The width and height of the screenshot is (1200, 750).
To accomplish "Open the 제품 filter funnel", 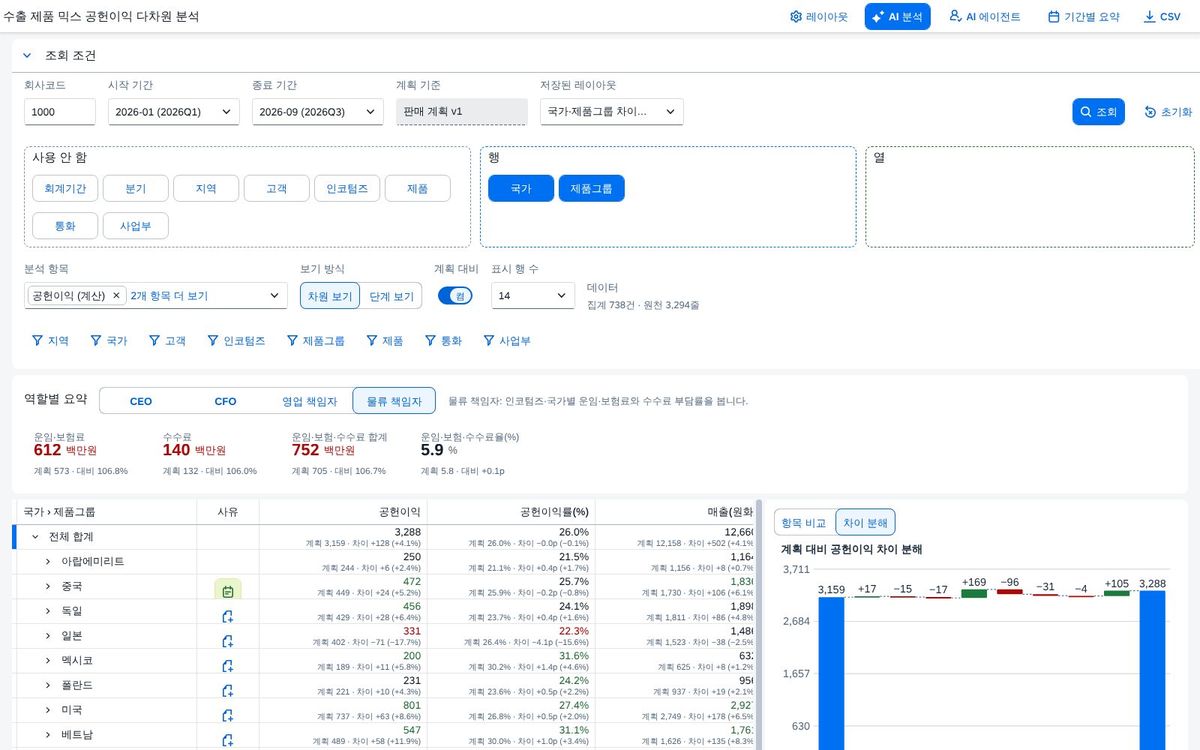I will point(384,341).
